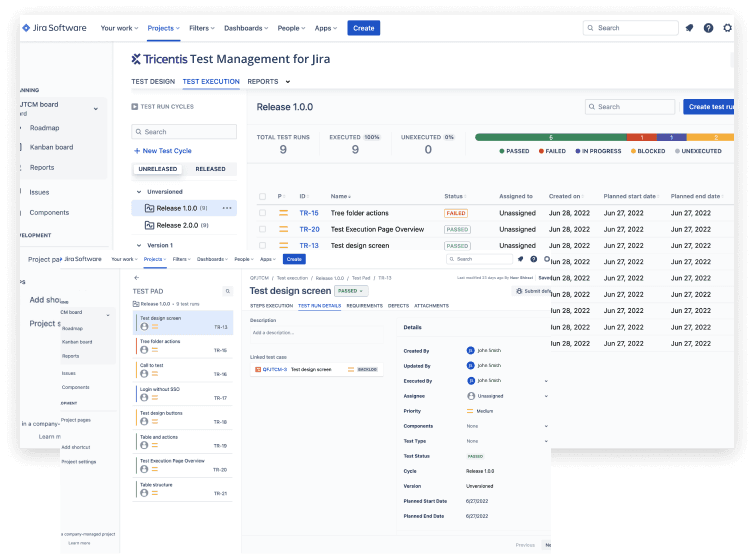Open the help question mark icon in back window
The width and height of the screenshot is (754, 554).
(708, 28)
